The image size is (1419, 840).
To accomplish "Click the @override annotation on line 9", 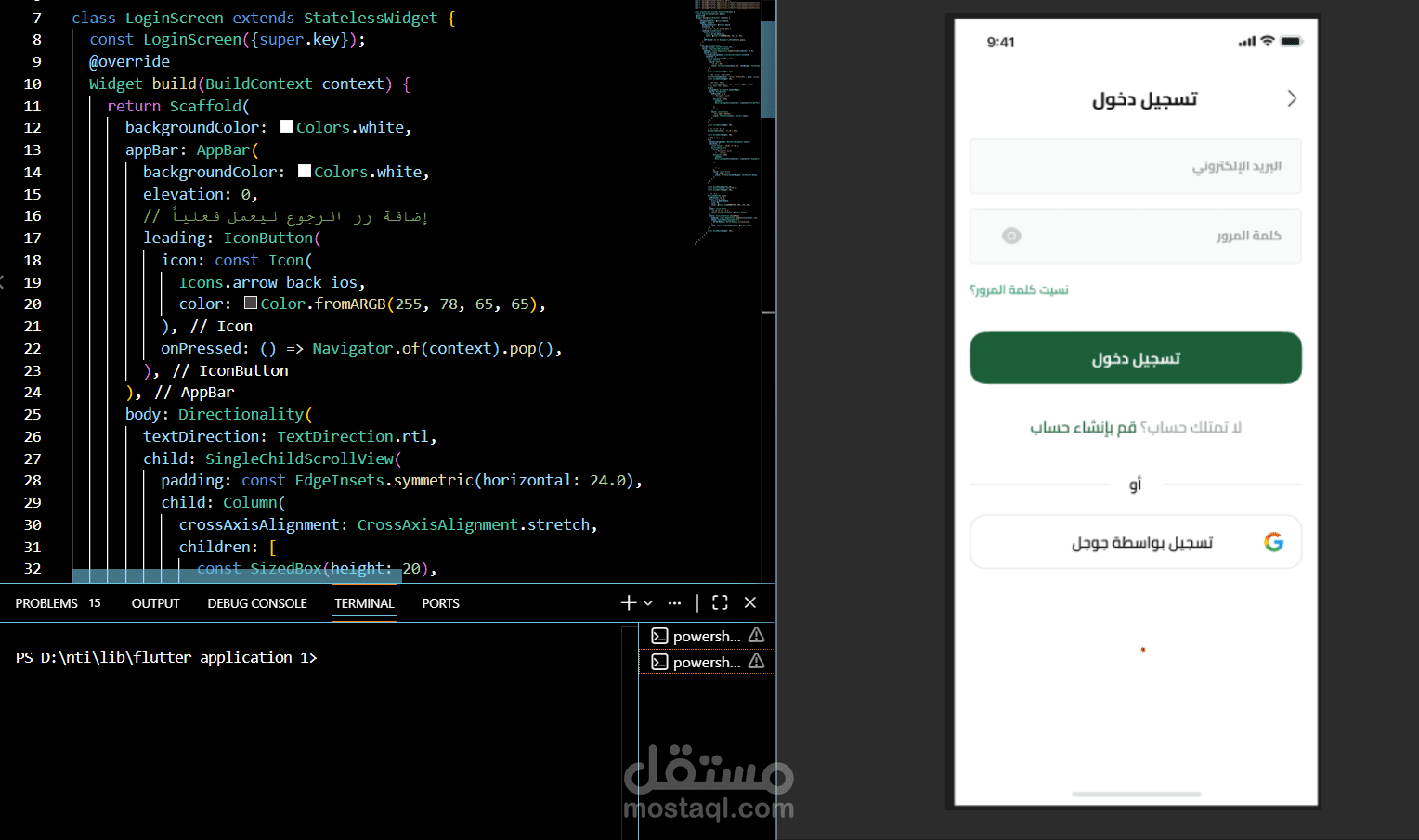I will 129,61.
